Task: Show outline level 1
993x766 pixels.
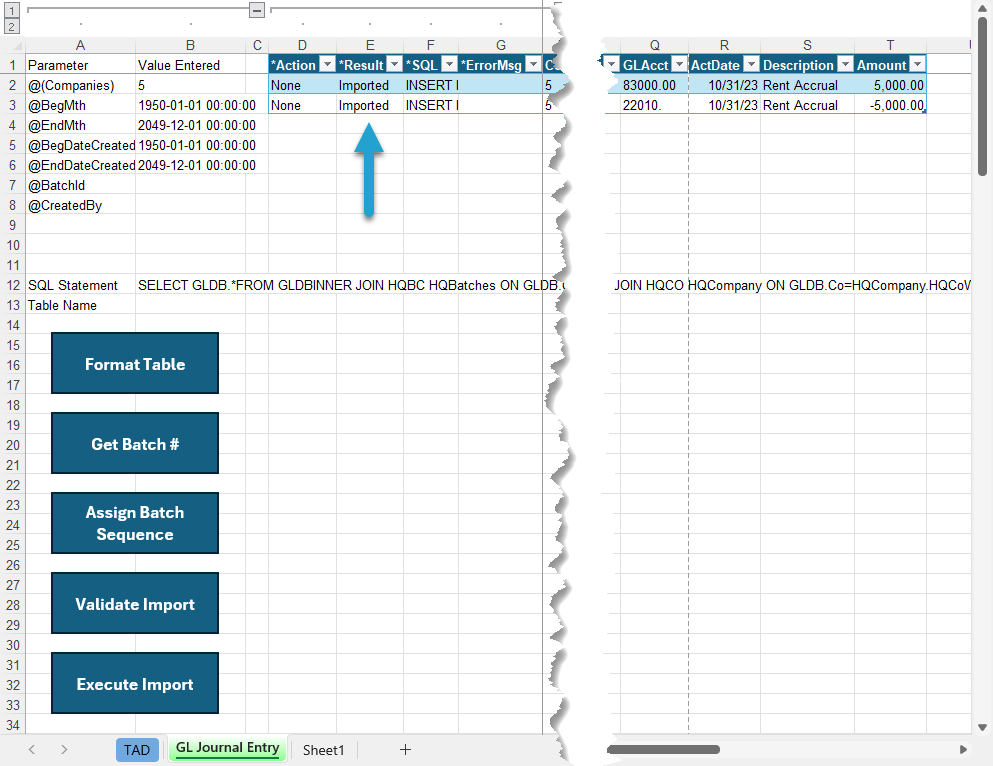Action: click(x=12, y=10)
